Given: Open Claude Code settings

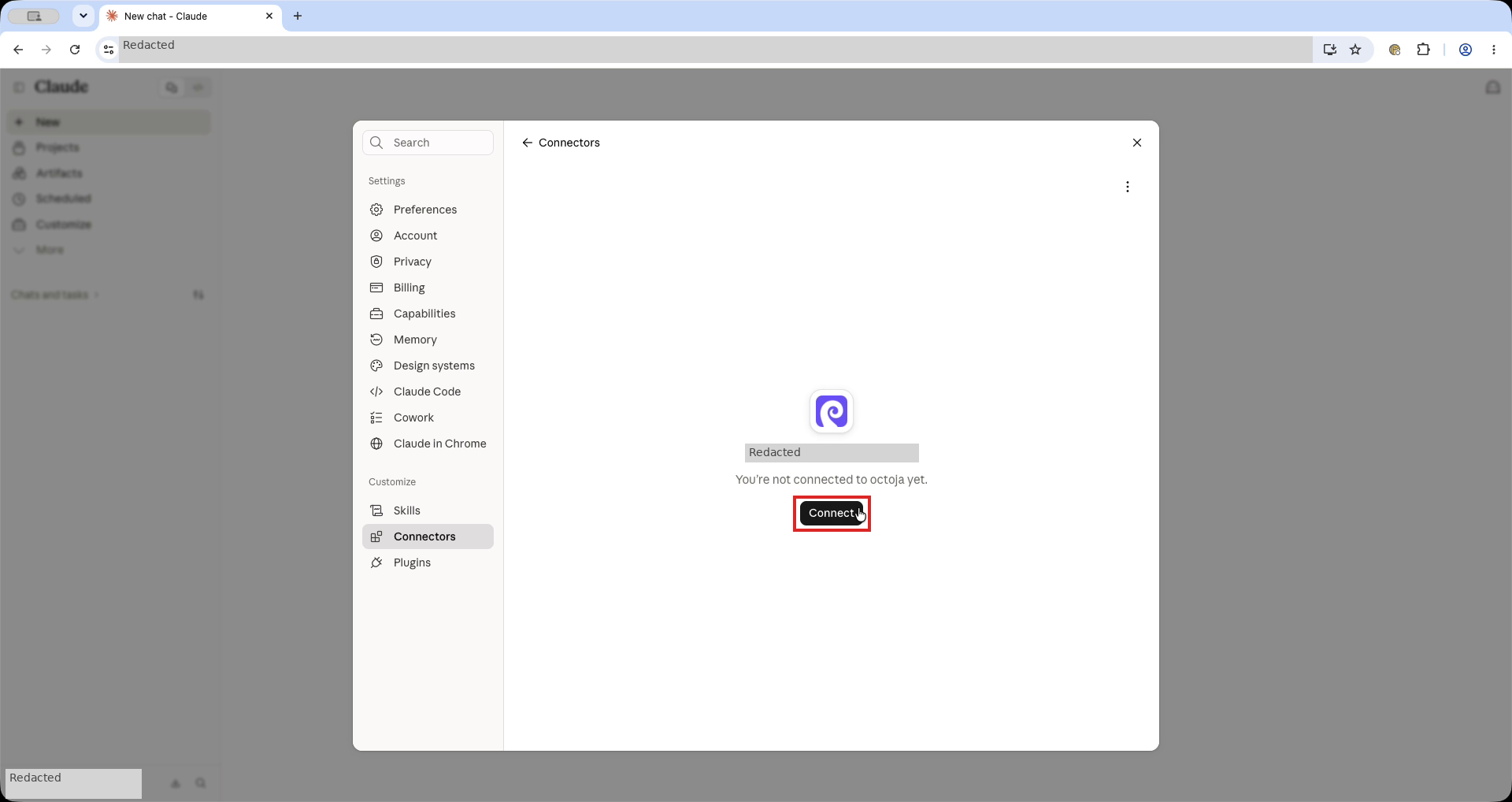Looking at the screenshot, I should coord(428,392).
